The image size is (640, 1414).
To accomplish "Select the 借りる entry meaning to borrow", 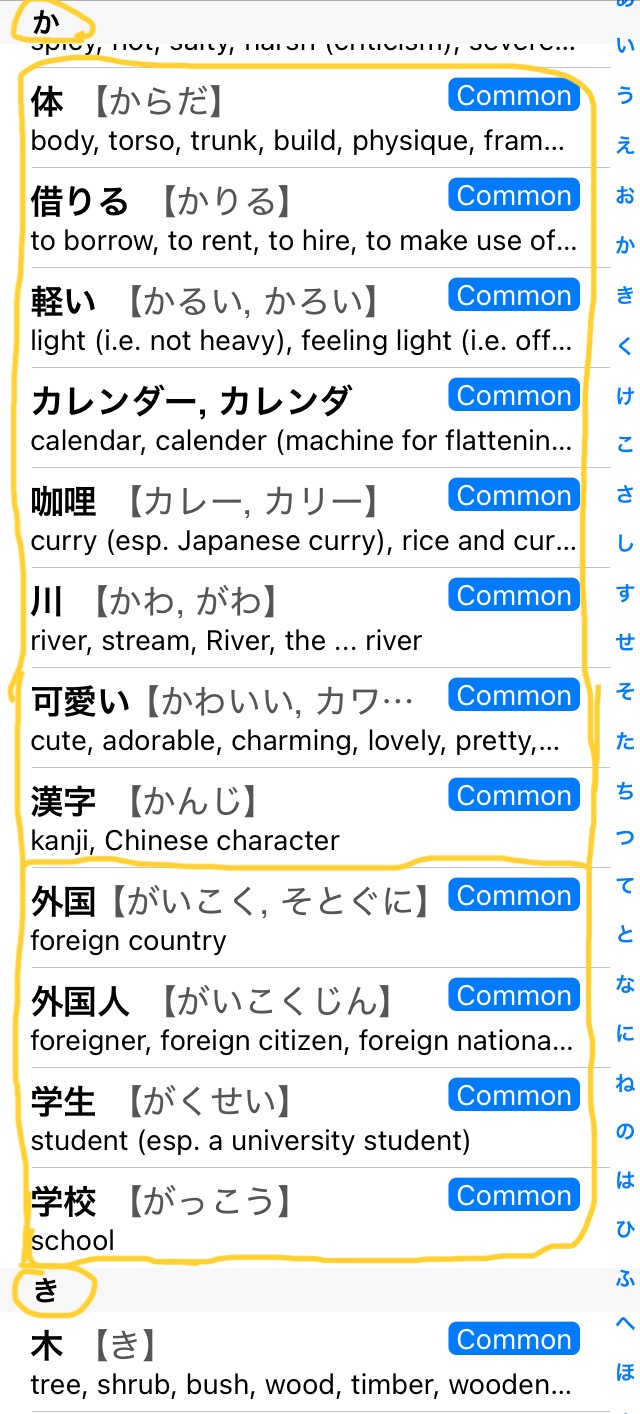I will (x=300, y=219).
